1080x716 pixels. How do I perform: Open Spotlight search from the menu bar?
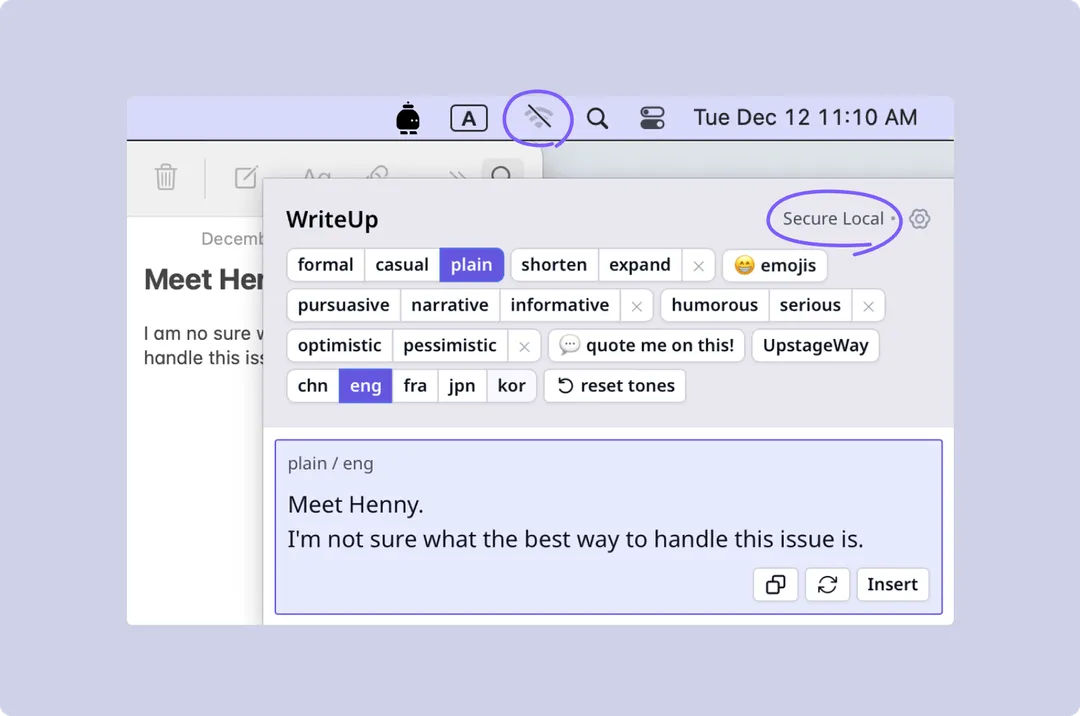[x=597, y=117]
